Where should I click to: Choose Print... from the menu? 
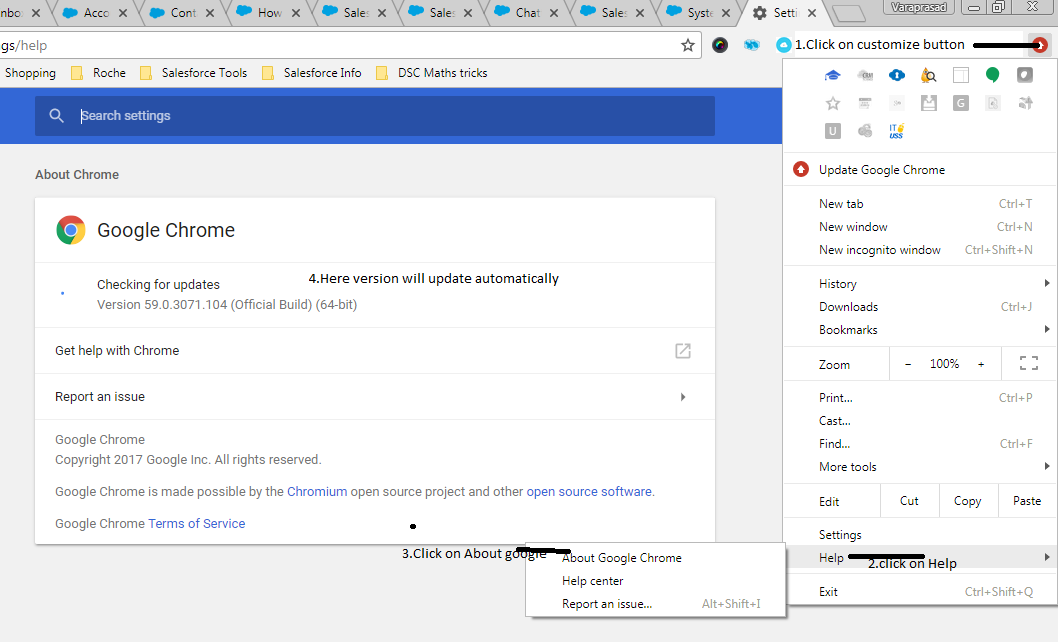[920, 398]
